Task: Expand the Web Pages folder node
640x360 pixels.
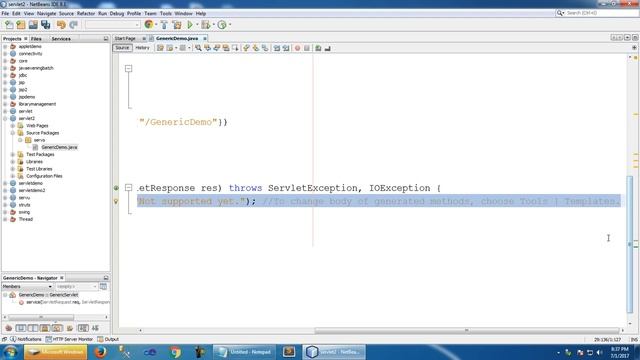Action: [13, 126]
